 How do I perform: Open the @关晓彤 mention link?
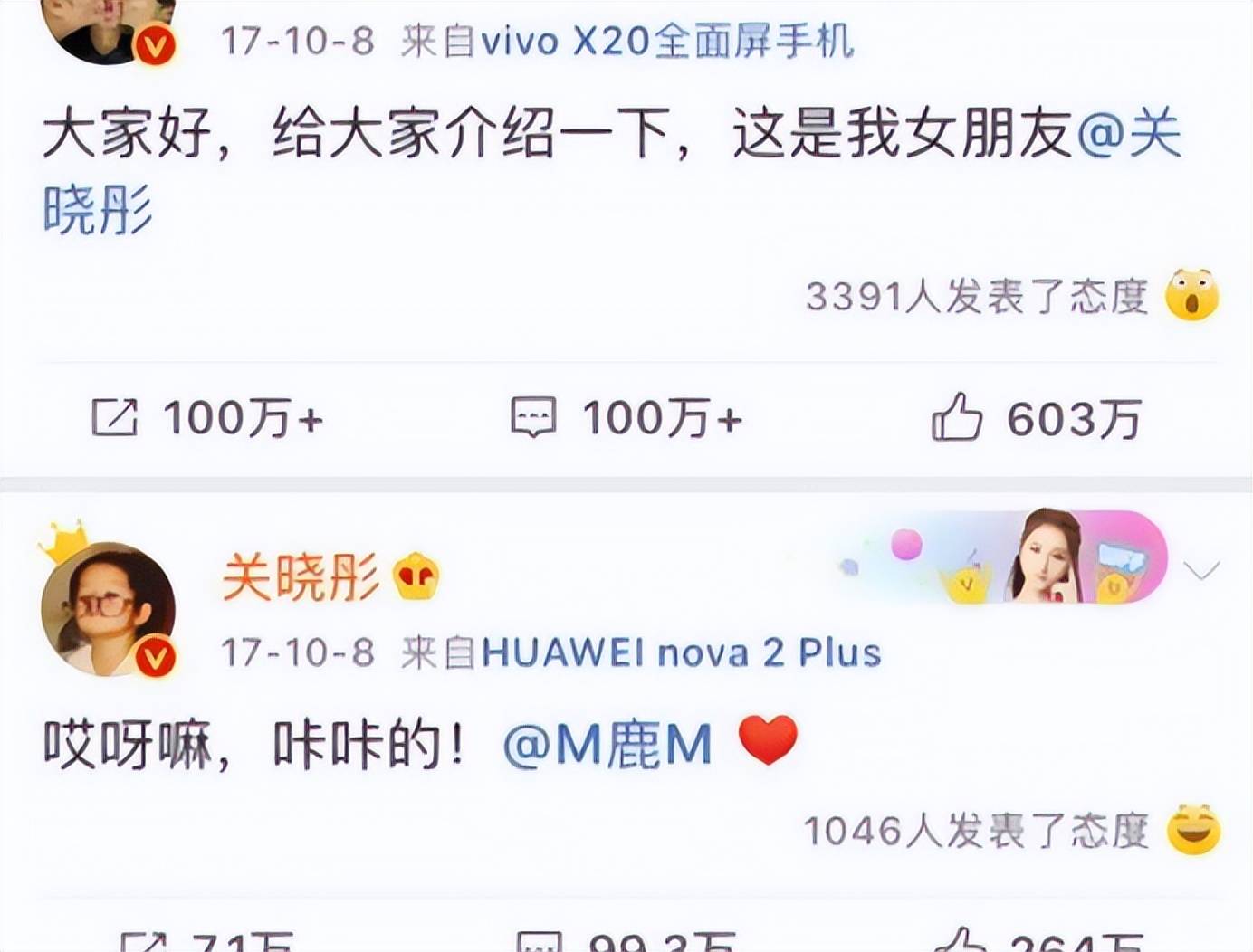(x=613, y=171)
